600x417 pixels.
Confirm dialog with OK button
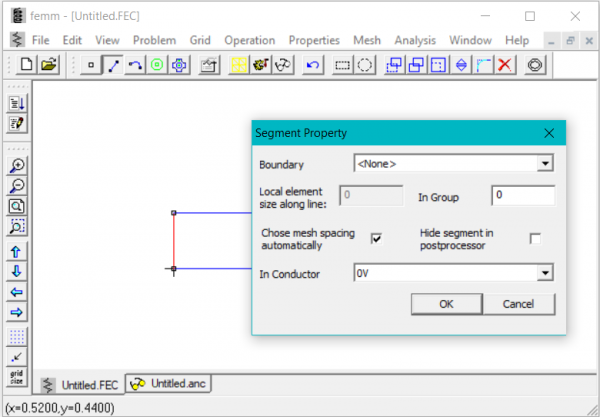[x=447, y=304]
